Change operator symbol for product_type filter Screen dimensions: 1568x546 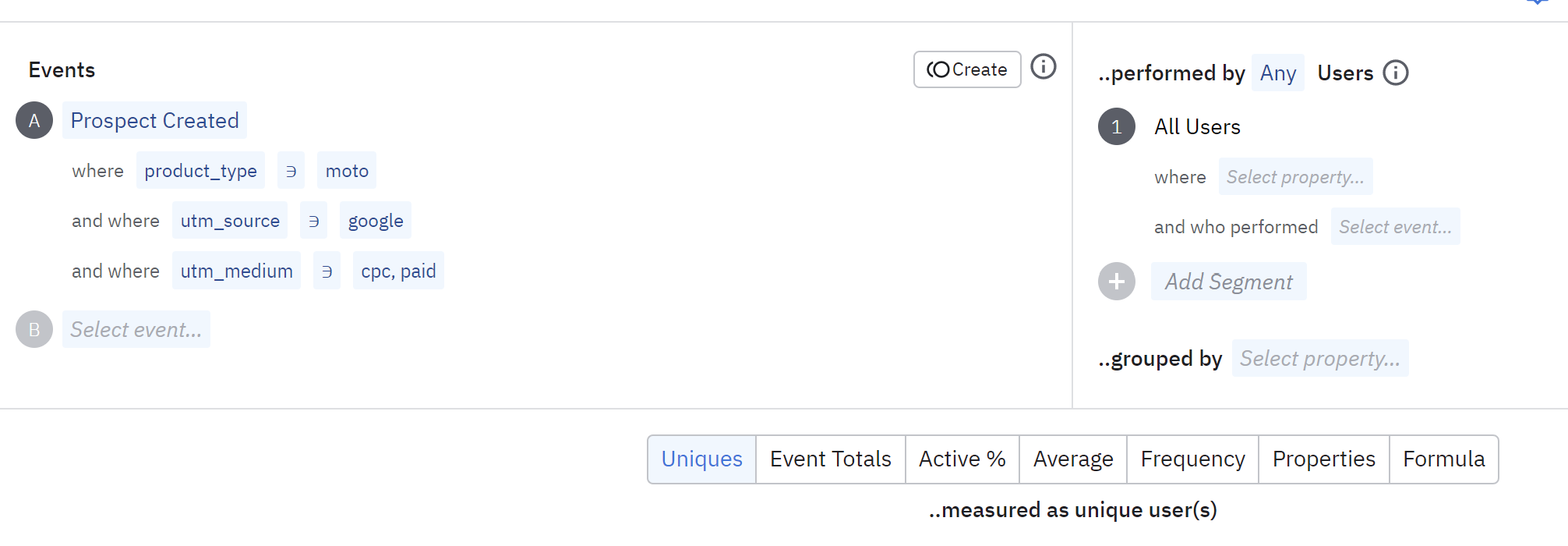tap(291, 171)
